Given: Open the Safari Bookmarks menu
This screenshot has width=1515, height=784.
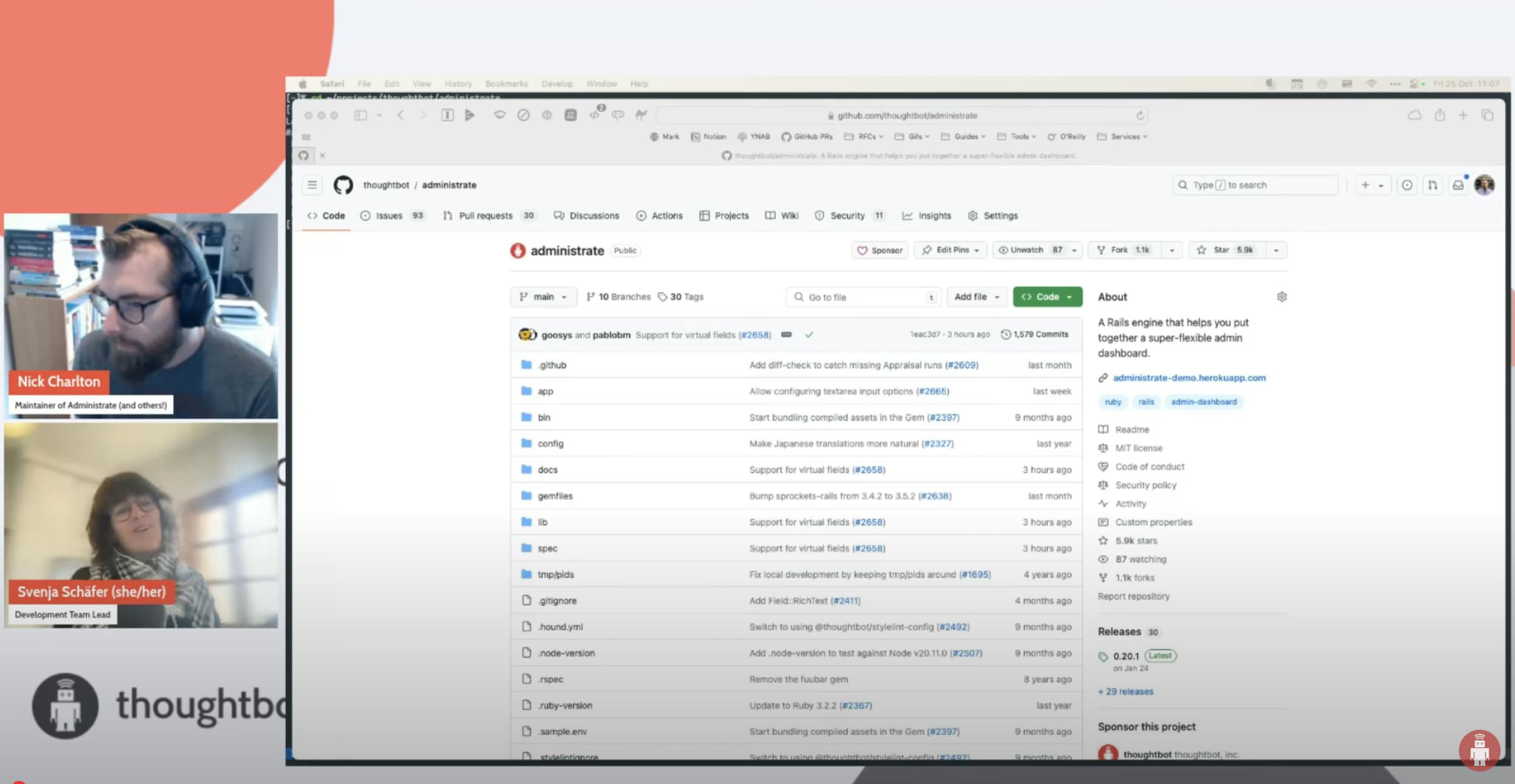Looking at the screenshot, I should pos(506,84).
